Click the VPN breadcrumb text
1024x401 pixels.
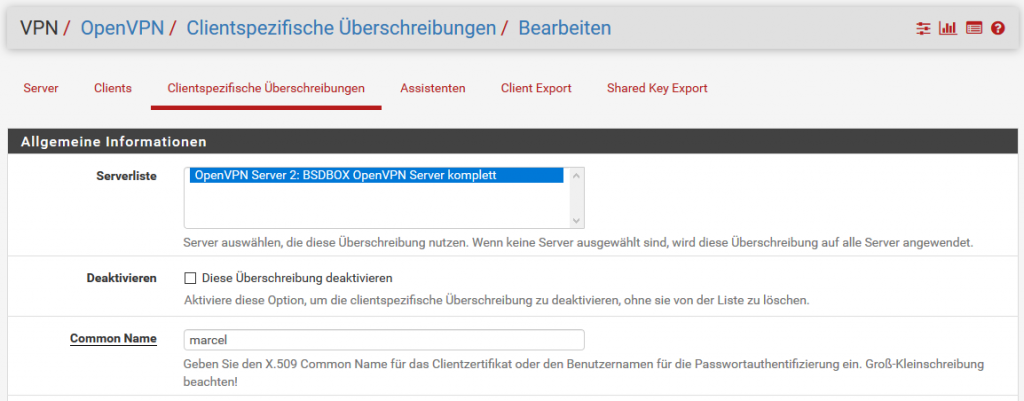(39, 28)
